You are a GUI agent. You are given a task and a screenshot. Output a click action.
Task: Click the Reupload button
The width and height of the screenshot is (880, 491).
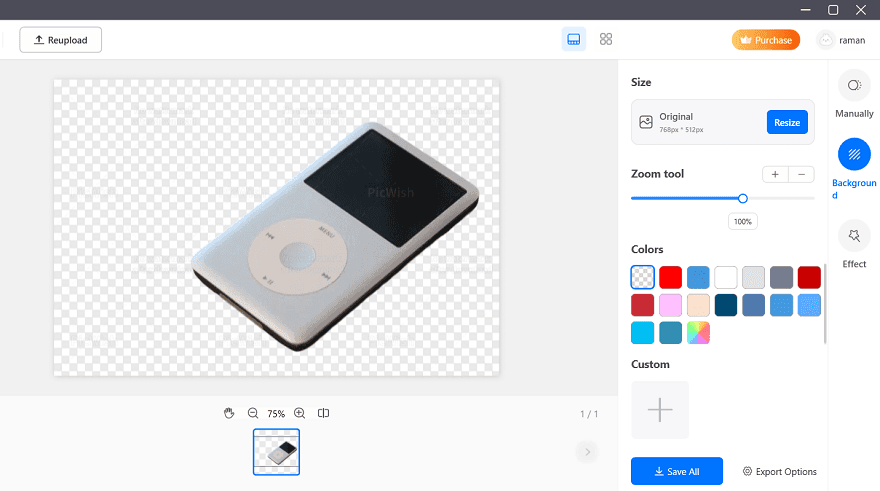(61, 40)
